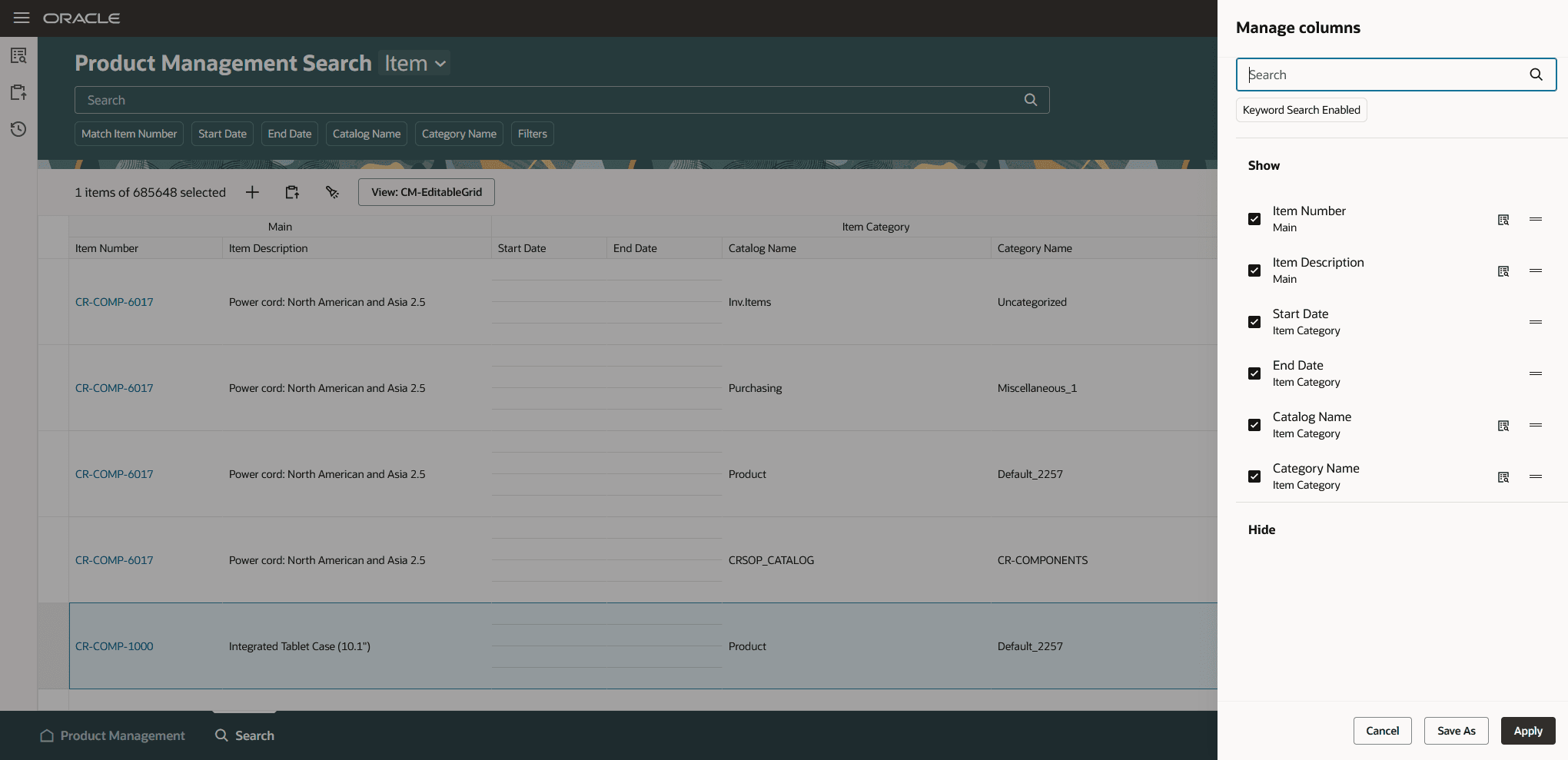Open the clipboard upload tool in left sidebar
The width and height of the screenshot is (1568, 760).
tap(17, 91)
